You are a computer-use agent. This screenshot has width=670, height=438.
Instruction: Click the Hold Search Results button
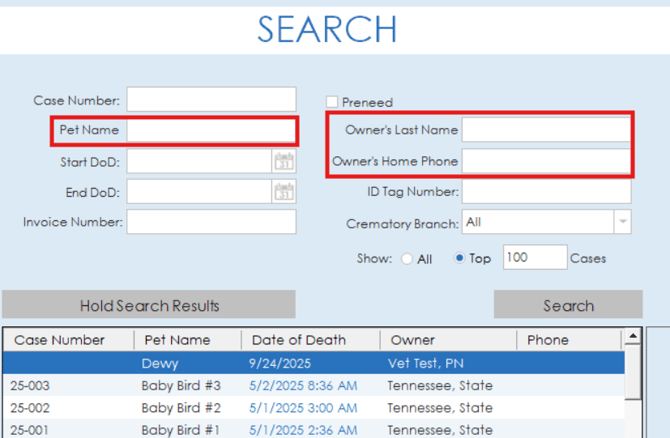tap(149, 305)
